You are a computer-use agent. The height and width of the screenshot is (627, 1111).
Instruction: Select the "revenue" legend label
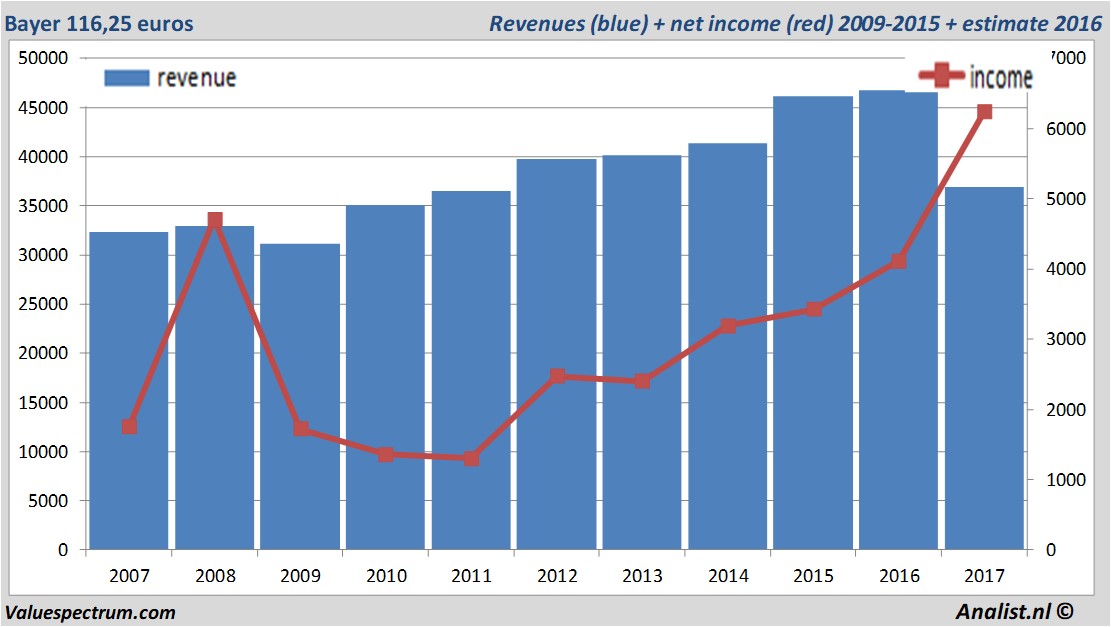pos(196,78)
